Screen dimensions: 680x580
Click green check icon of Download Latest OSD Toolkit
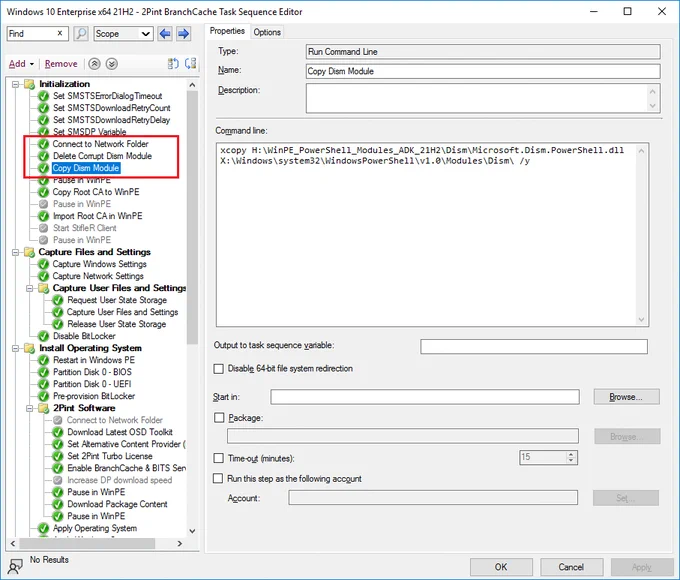coord(58,432)
